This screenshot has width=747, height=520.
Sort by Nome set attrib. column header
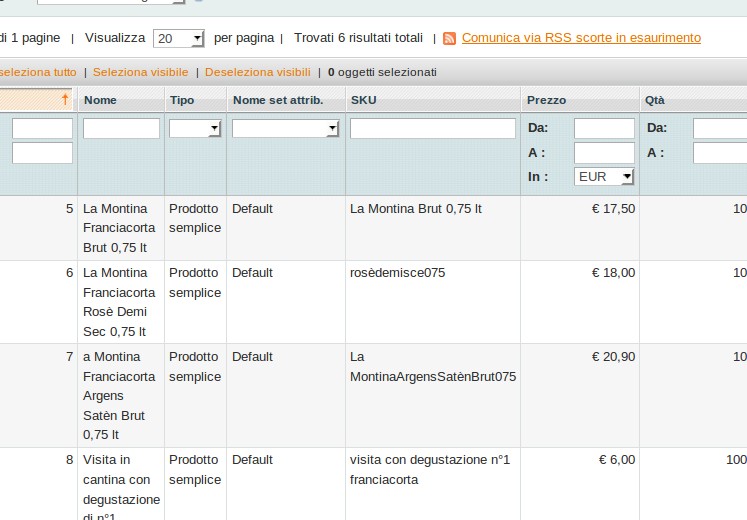278,100
